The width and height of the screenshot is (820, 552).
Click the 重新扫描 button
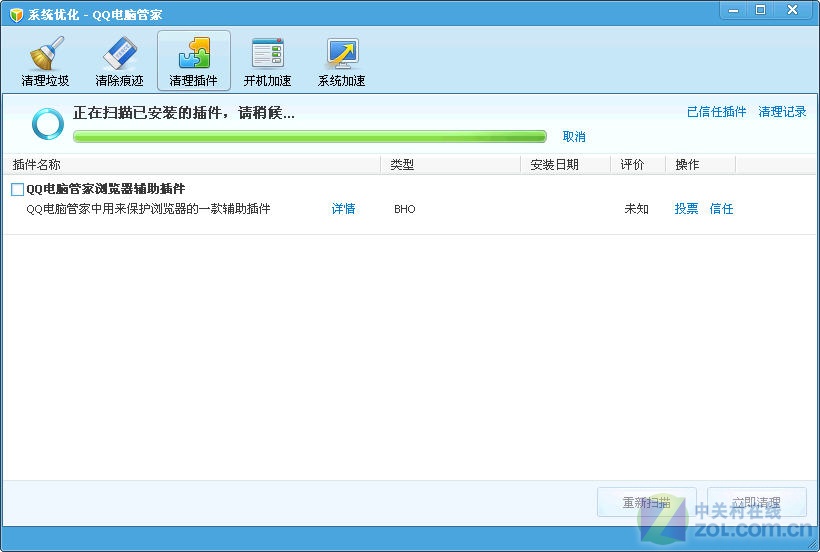[647, 502]
